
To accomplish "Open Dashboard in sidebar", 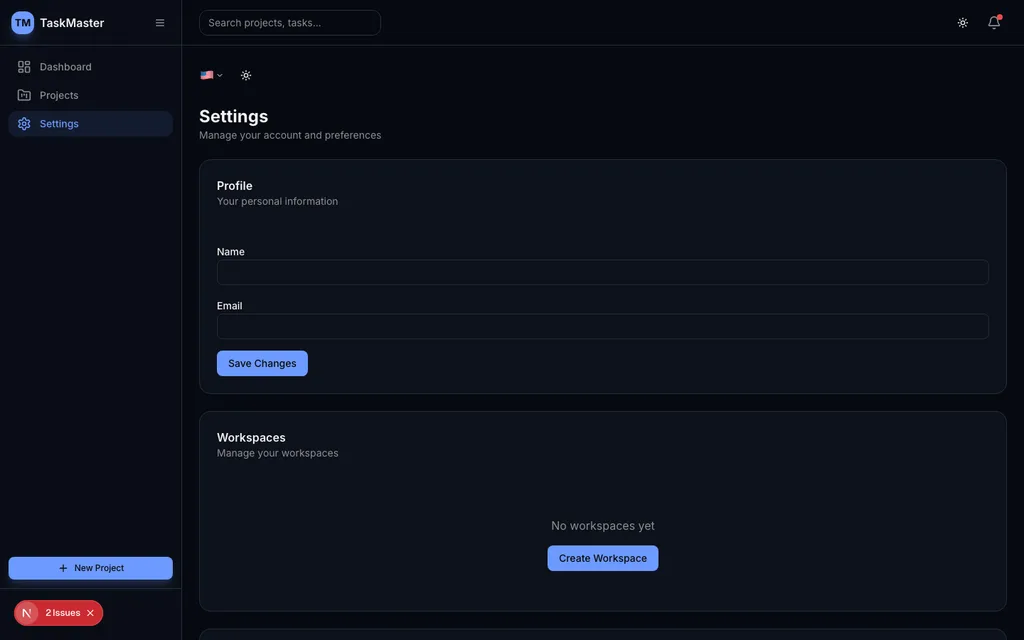I will point(90,67).
